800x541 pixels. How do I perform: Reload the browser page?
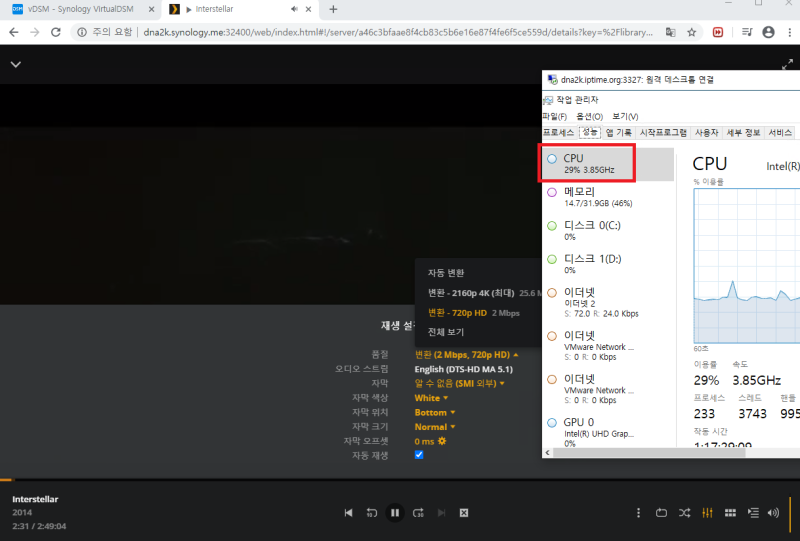tap(56, 32)
